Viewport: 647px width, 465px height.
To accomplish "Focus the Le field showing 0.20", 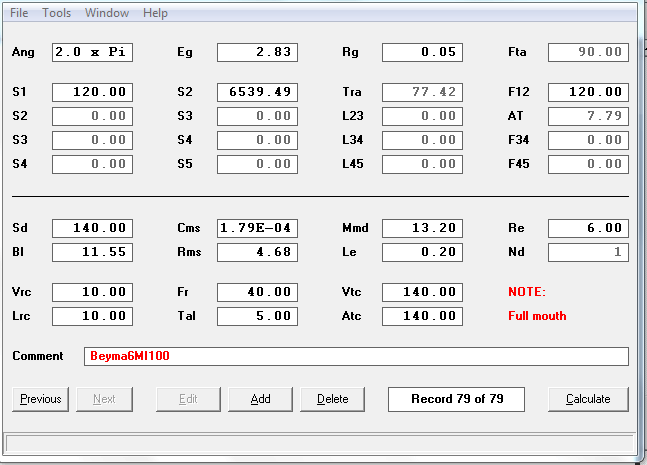I will 423,252.
